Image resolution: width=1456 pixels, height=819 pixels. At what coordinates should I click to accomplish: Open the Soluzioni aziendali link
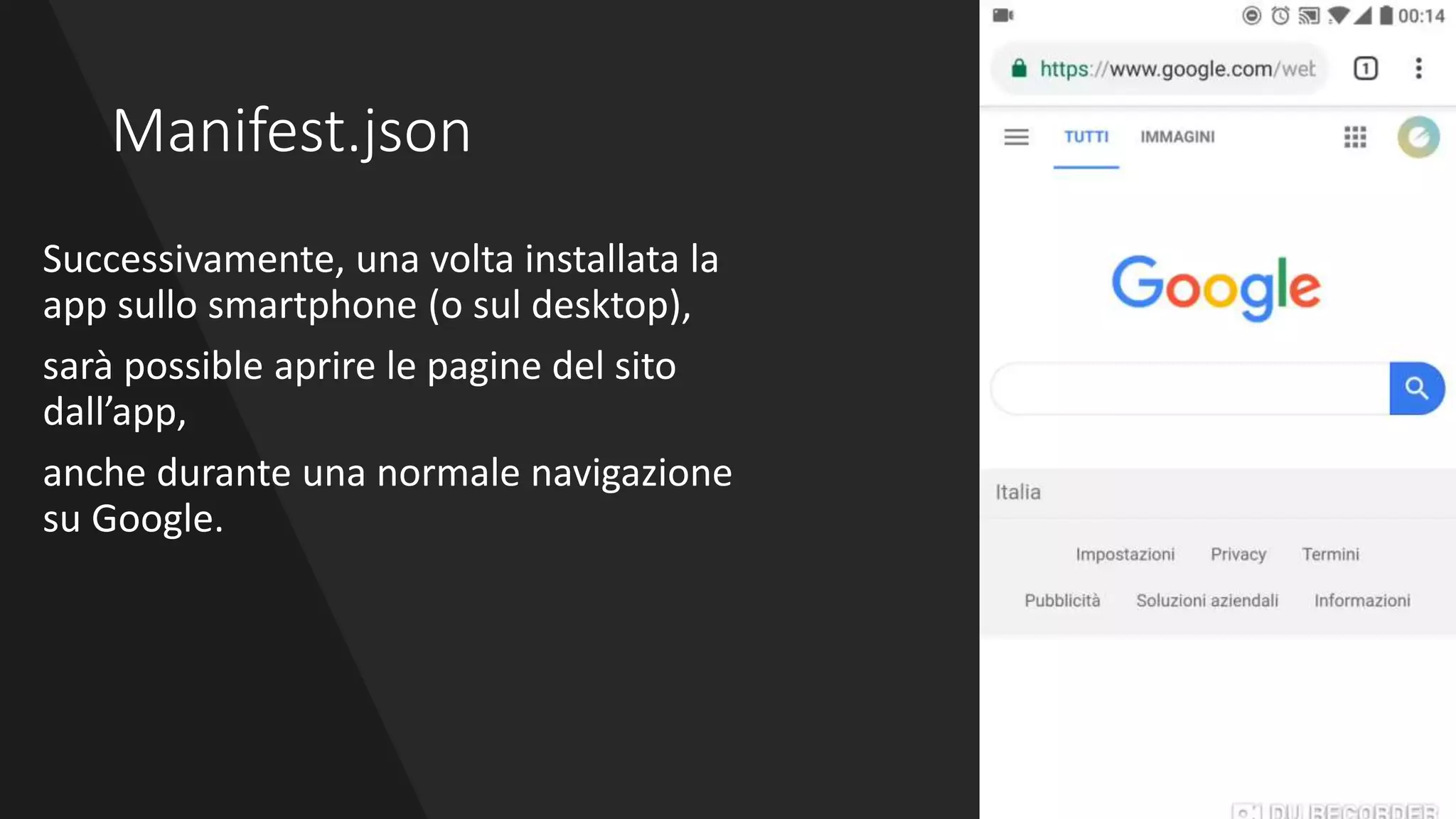[x=1207, y=600]
